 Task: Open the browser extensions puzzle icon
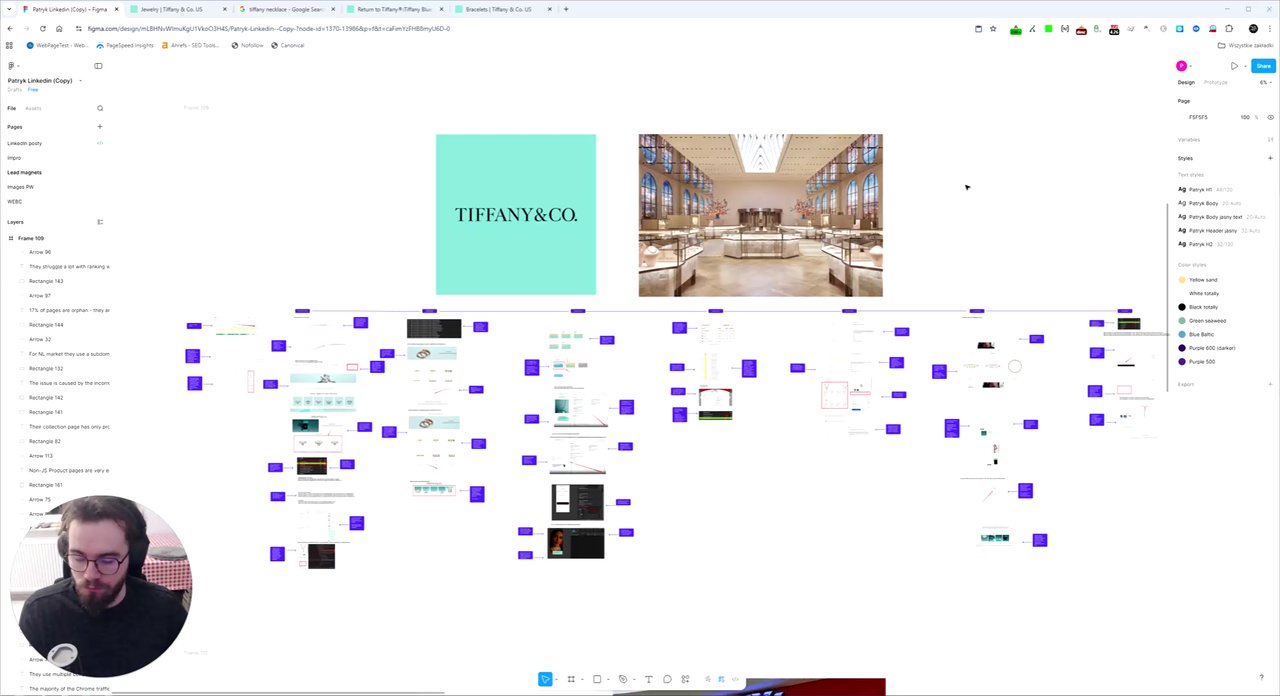(1229, 29)
